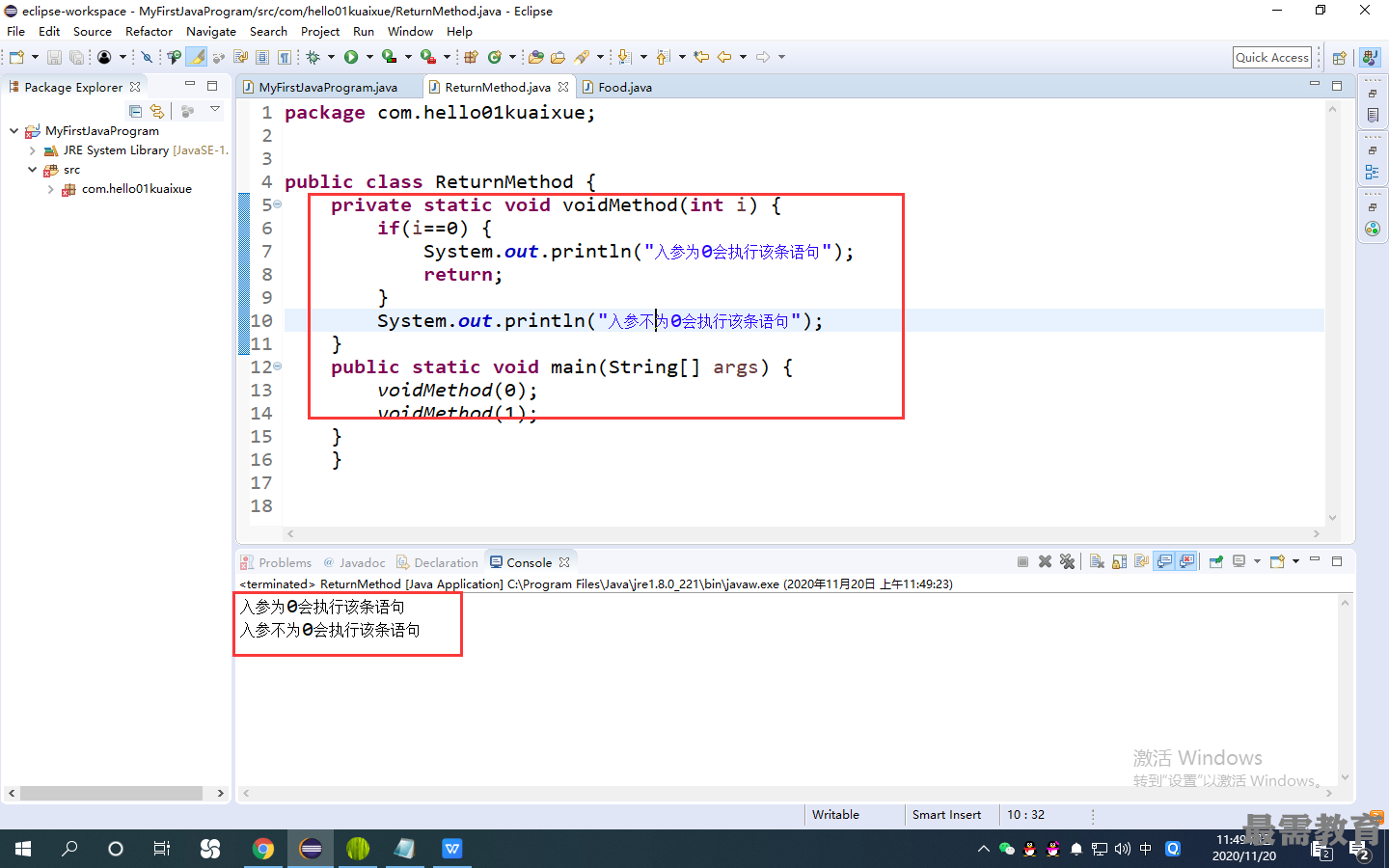The image size is (1389, 868).
Task: Jump to Previous Annotation icon
Action: pos(663,57)
